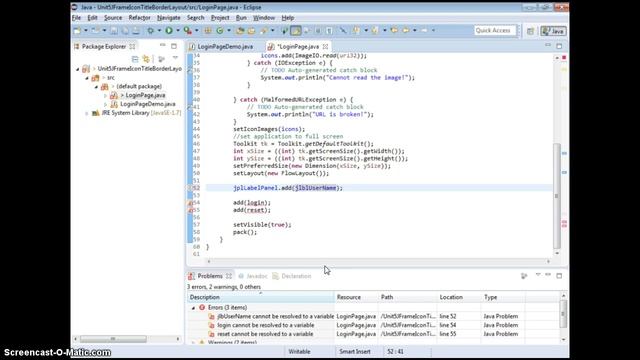Image resolution: width=640 pixels, height=360 pixels.
Task: Open the Help menu
Action: pyautogui.click(x=287, y=18)
